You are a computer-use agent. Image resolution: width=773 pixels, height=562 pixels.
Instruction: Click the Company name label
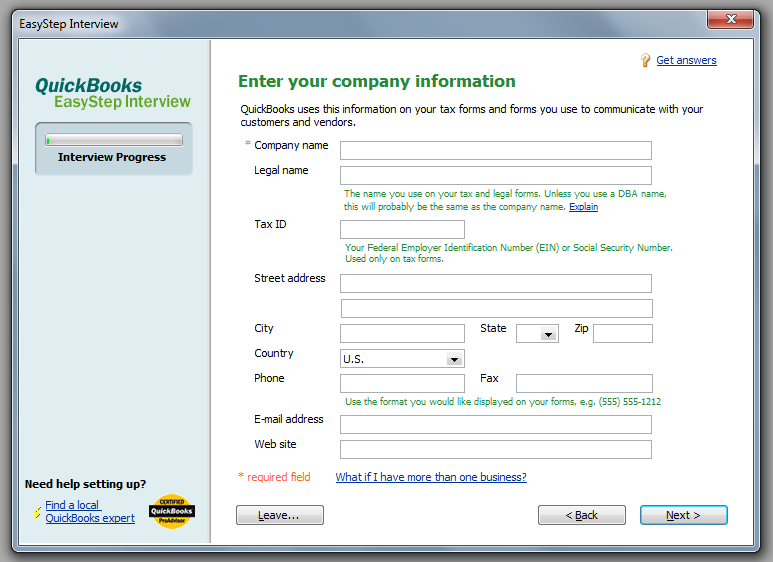click(291, 145)
